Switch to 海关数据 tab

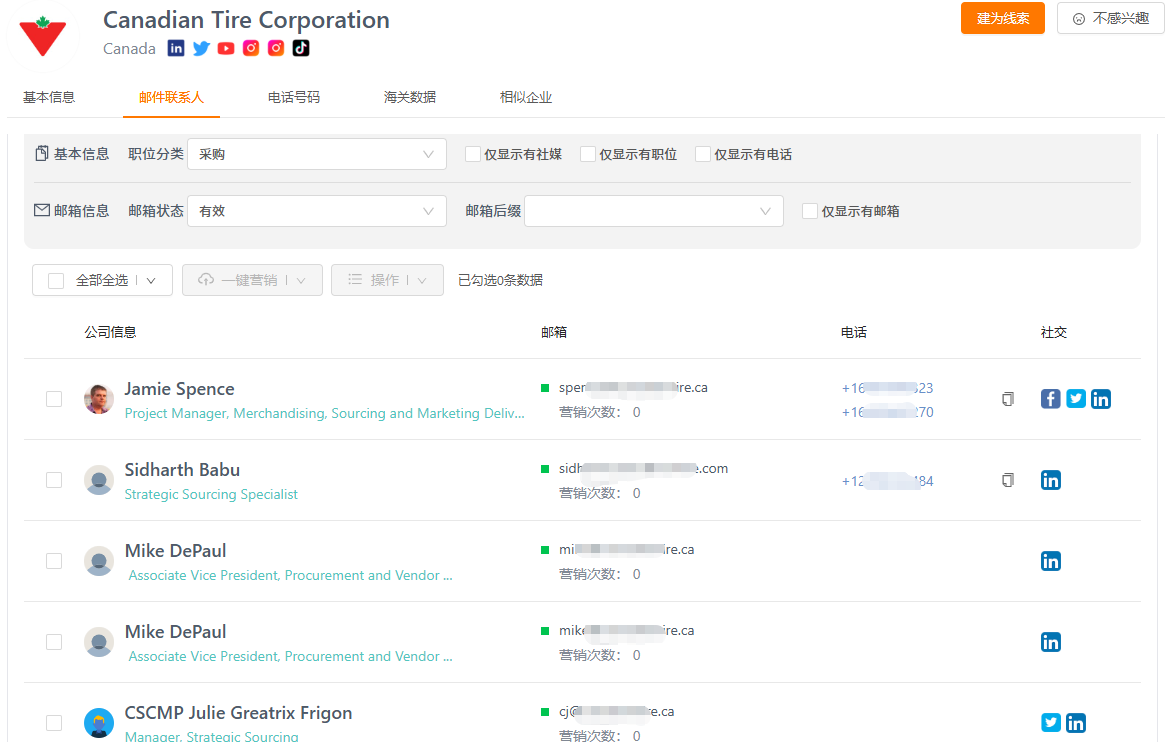tap(410, 97)
